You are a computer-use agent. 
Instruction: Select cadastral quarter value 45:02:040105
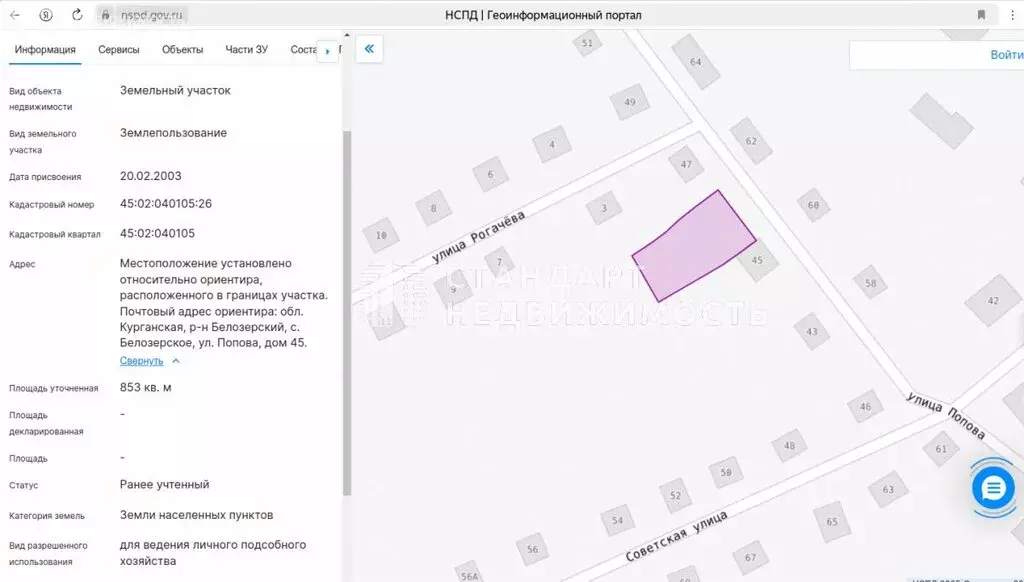pyautogui.click(x=157, y=233)
